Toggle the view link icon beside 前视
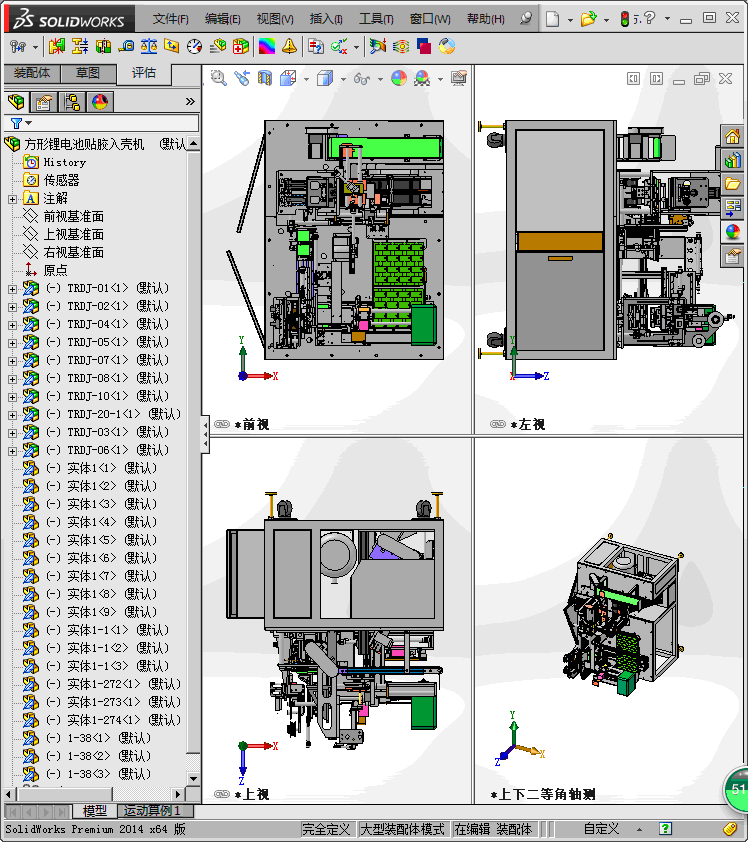The height and width of the screenshot is (842, 748). point(222,424)
